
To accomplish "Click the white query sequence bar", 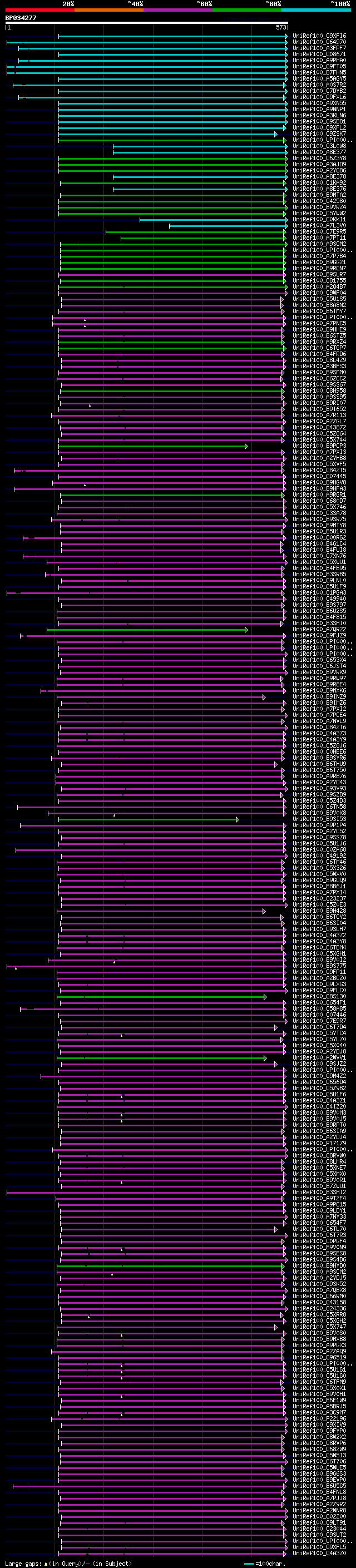I will coord(147,23).
